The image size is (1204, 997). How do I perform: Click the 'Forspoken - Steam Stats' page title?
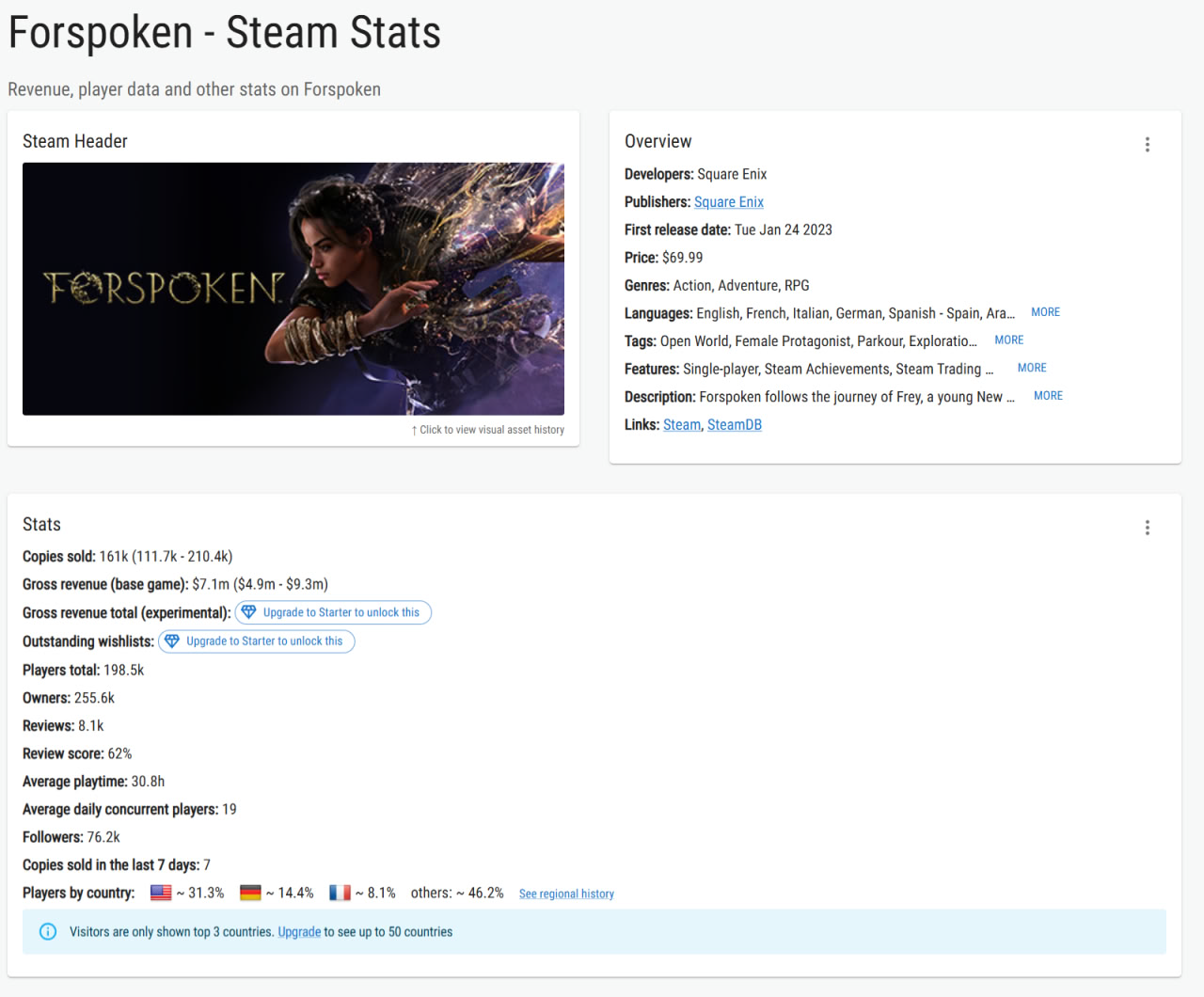pos(225,32)
